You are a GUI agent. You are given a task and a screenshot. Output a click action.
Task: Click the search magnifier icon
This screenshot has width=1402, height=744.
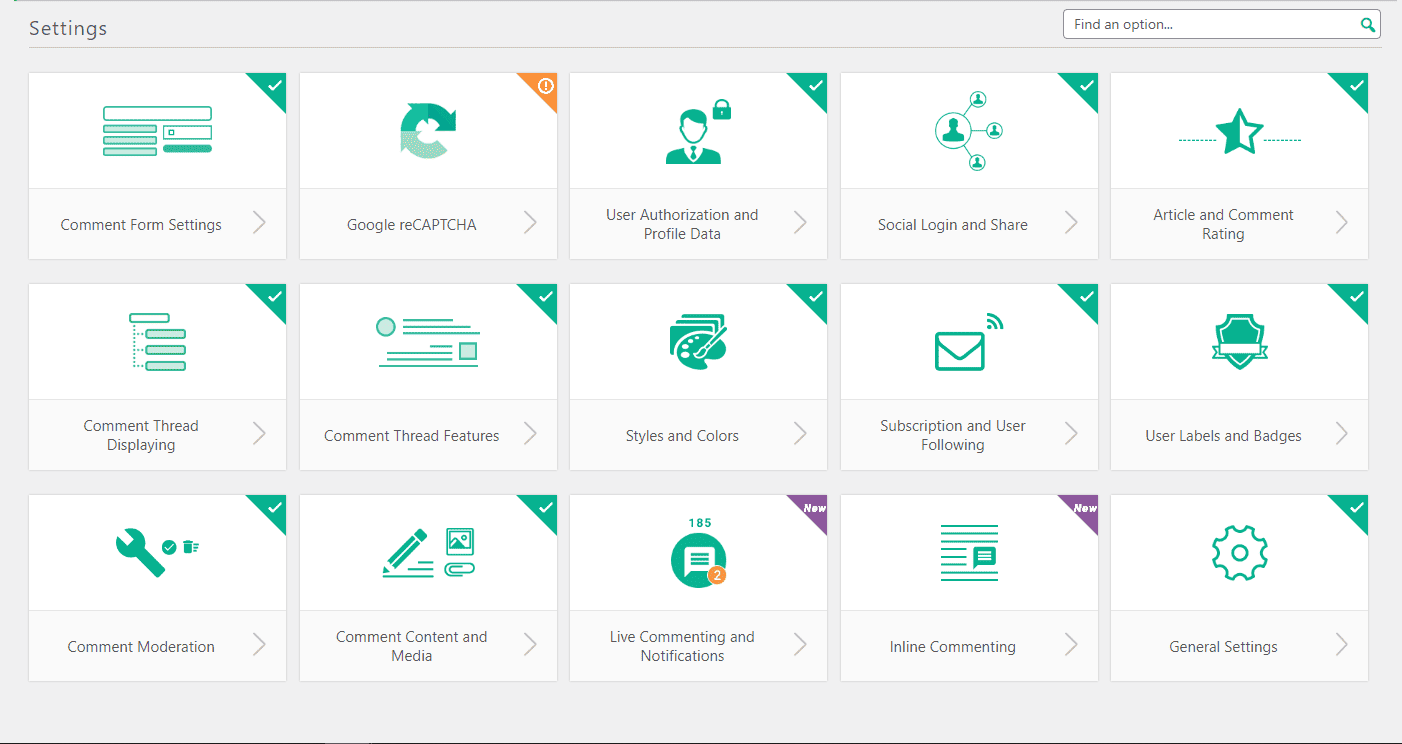(1367, 25)
